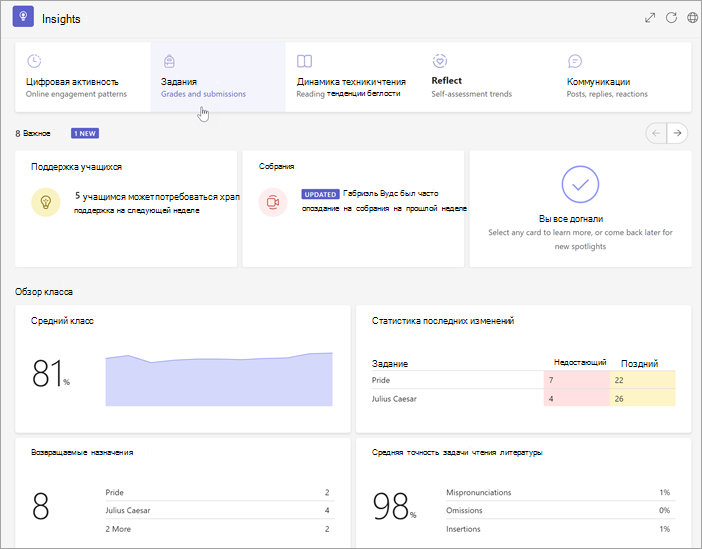702x549 pixels.
Task: Switch to the Коммуникации tab
Action: click(624, 77)
